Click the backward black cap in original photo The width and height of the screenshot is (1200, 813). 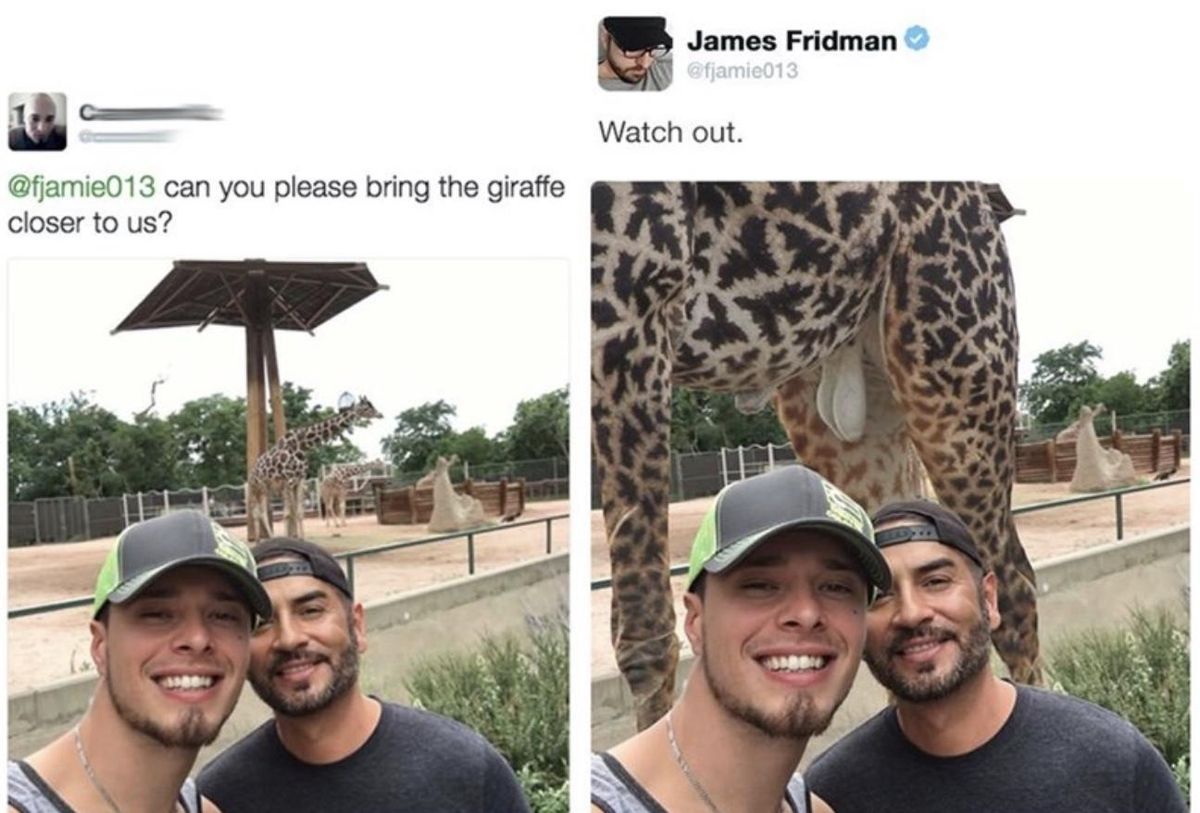pyautogui.click(x=302, y=565)
